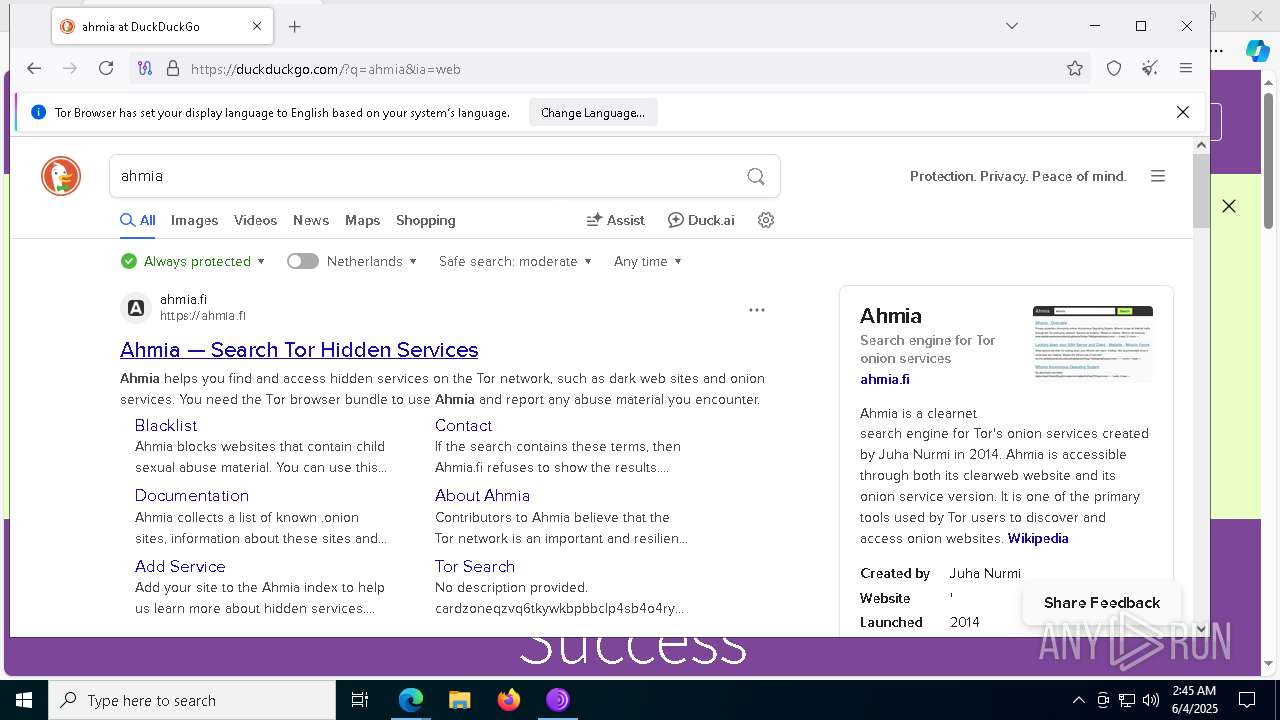Open File Explorer from the taskbar
Viewport: 1280px width, 720px height.
coord(460,700)
